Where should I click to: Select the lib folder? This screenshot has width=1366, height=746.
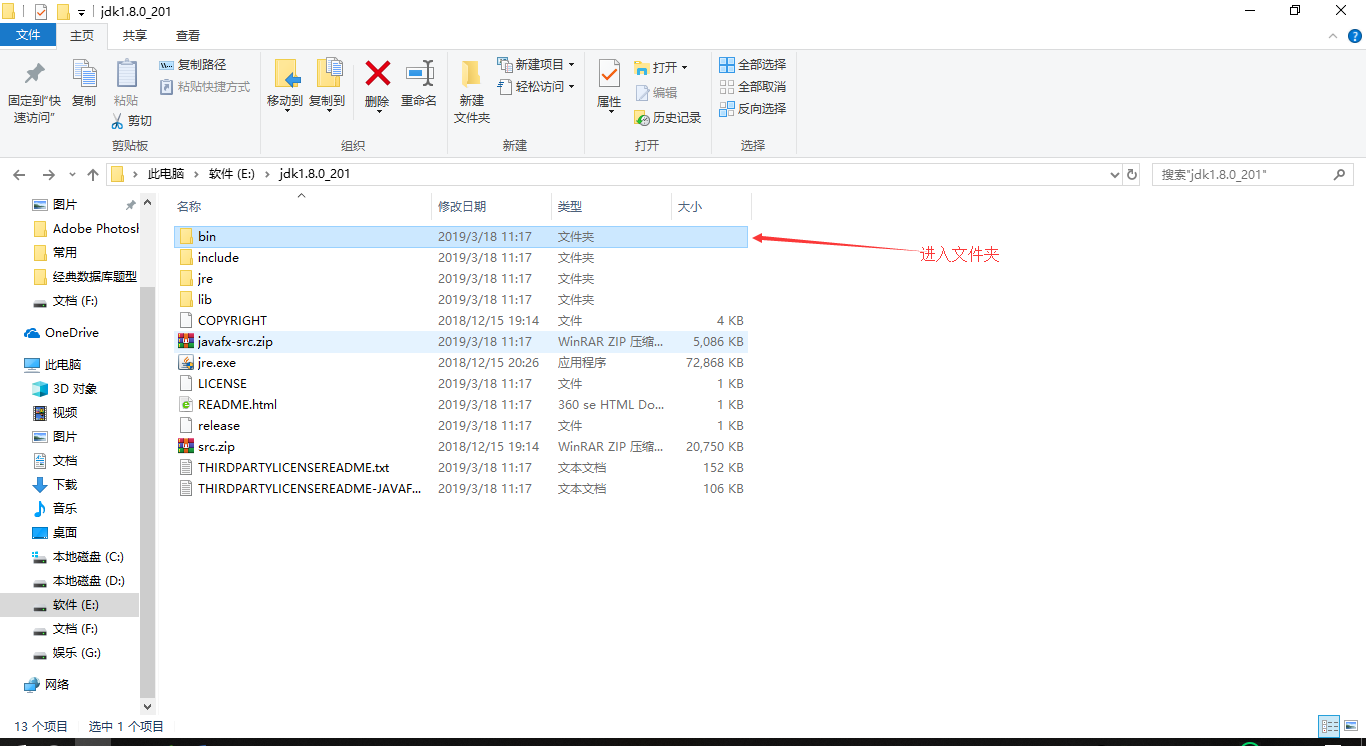[x=460, y=300]
